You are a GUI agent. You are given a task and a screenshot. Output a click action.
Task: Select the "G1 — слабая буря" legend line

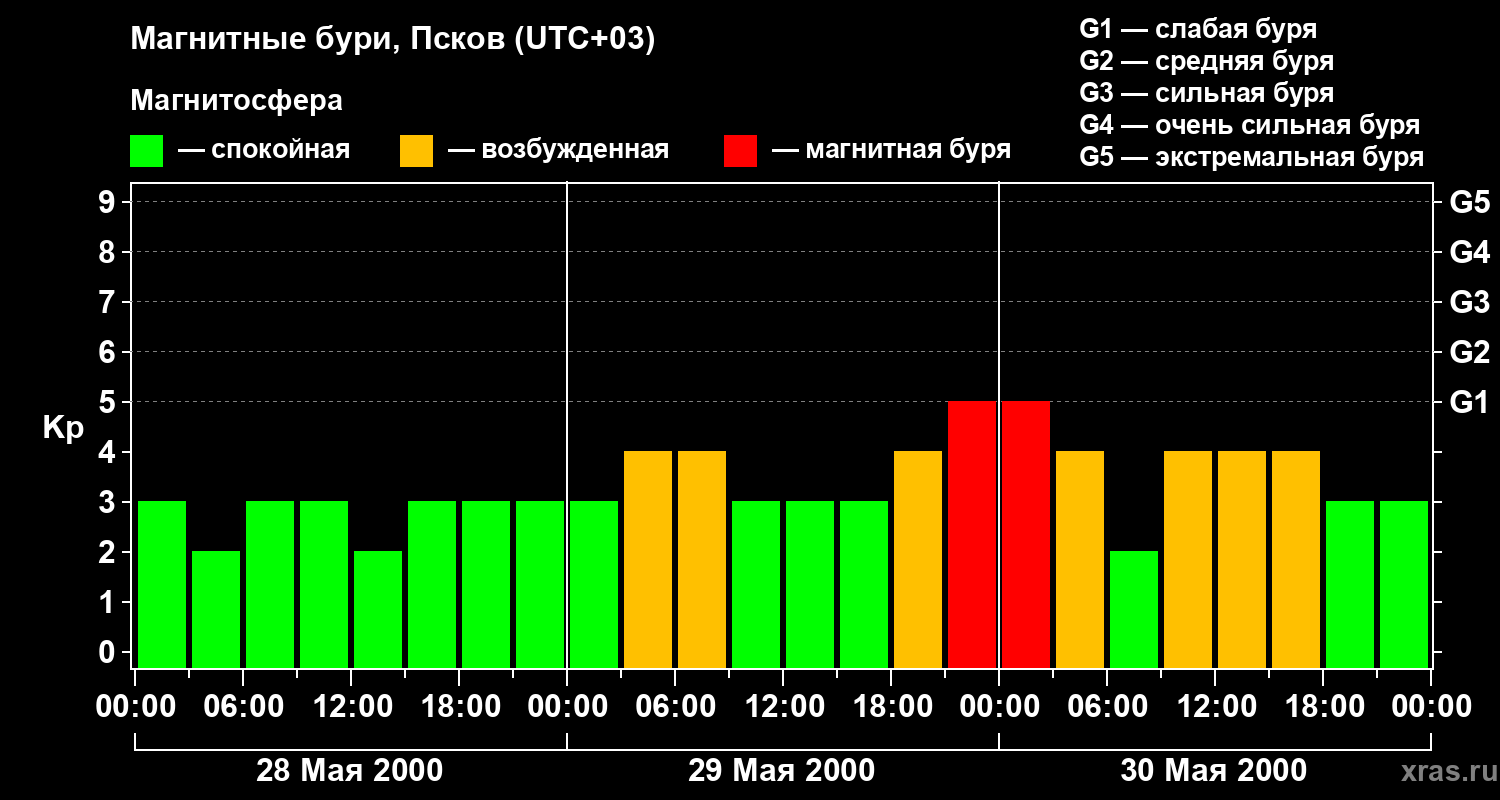tap(1198, 29)
